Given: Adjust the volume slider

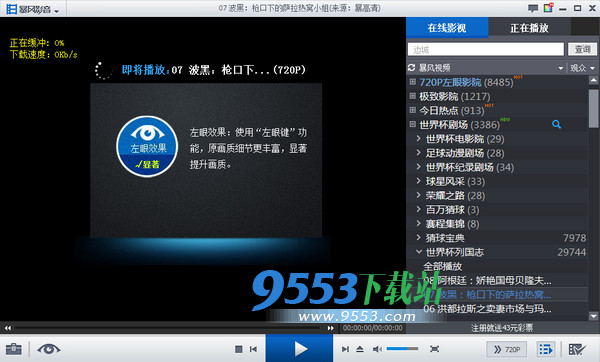Looking at the screenshot, I should coord(402,349).
